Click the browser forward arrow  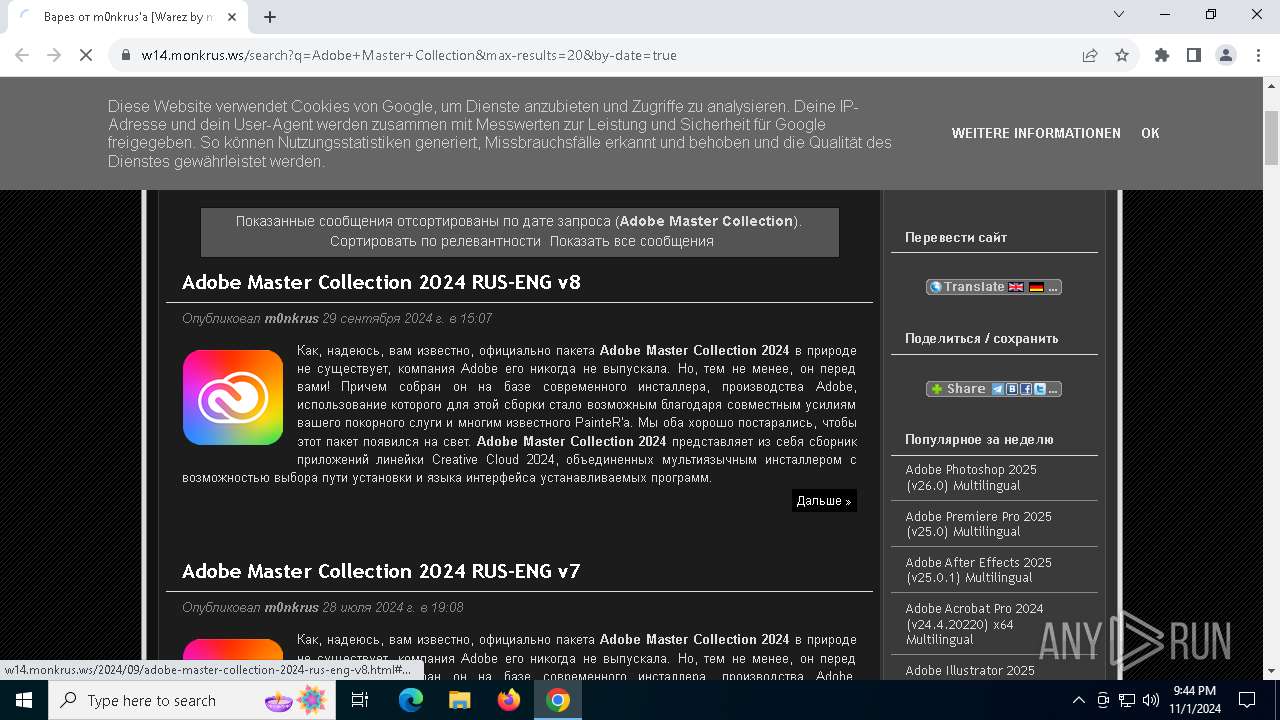click(x=54, y=55)
